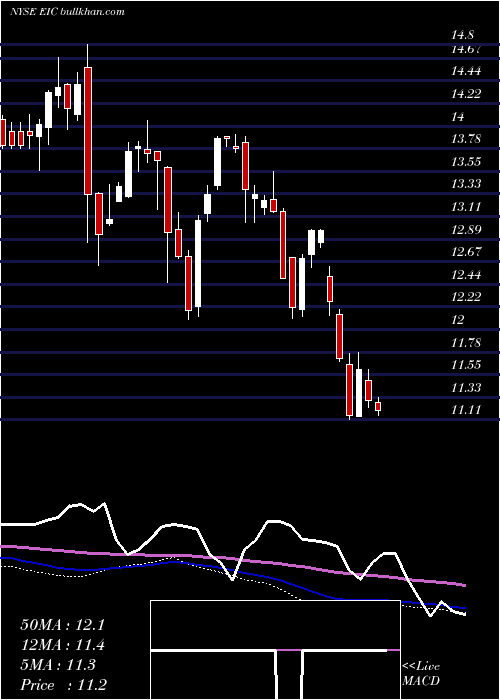This screenshot has height=700, width=500.
Task: Click the 11.11 price axis label
Action: 466,410
